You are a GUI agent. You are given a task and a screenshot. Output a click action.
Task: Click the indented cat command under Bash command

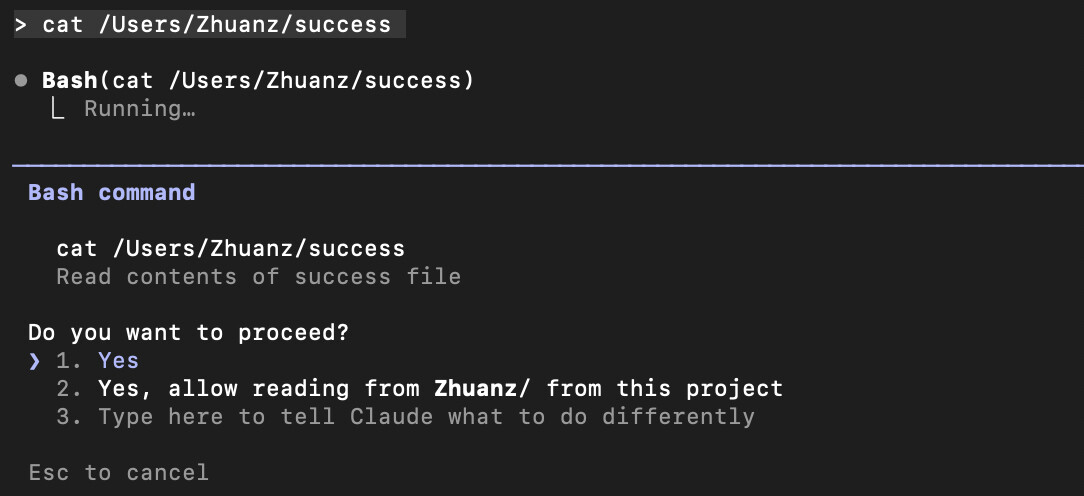click(x=230, y=248)
